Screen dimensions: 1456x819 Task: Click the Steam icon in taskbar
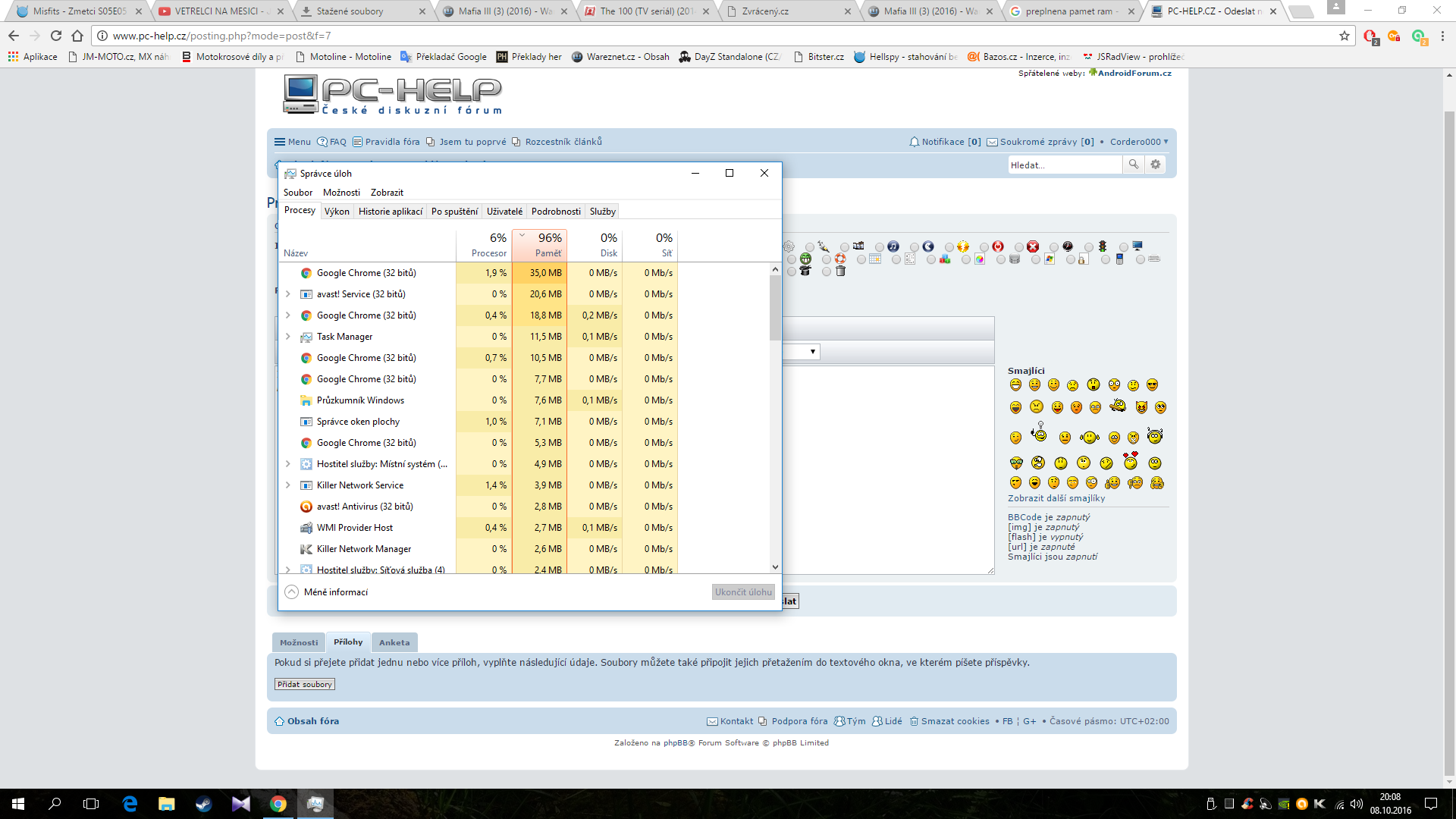[x=203, y=804]
